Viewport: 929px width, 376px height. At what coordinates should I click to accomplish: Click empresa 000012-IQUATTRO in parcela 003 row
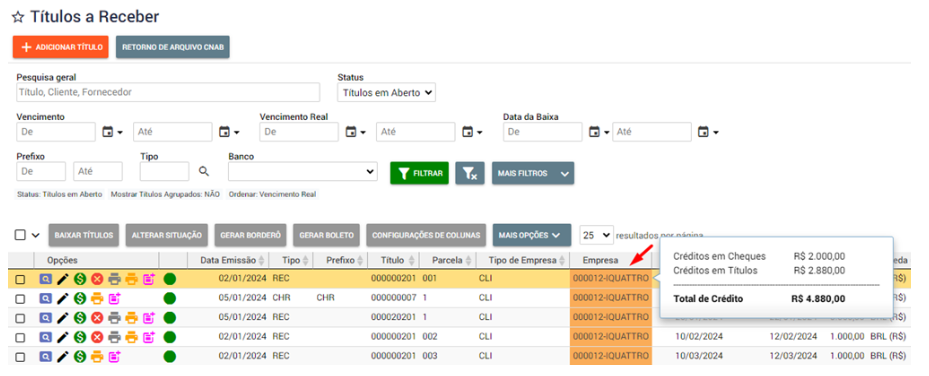[611, 356]
